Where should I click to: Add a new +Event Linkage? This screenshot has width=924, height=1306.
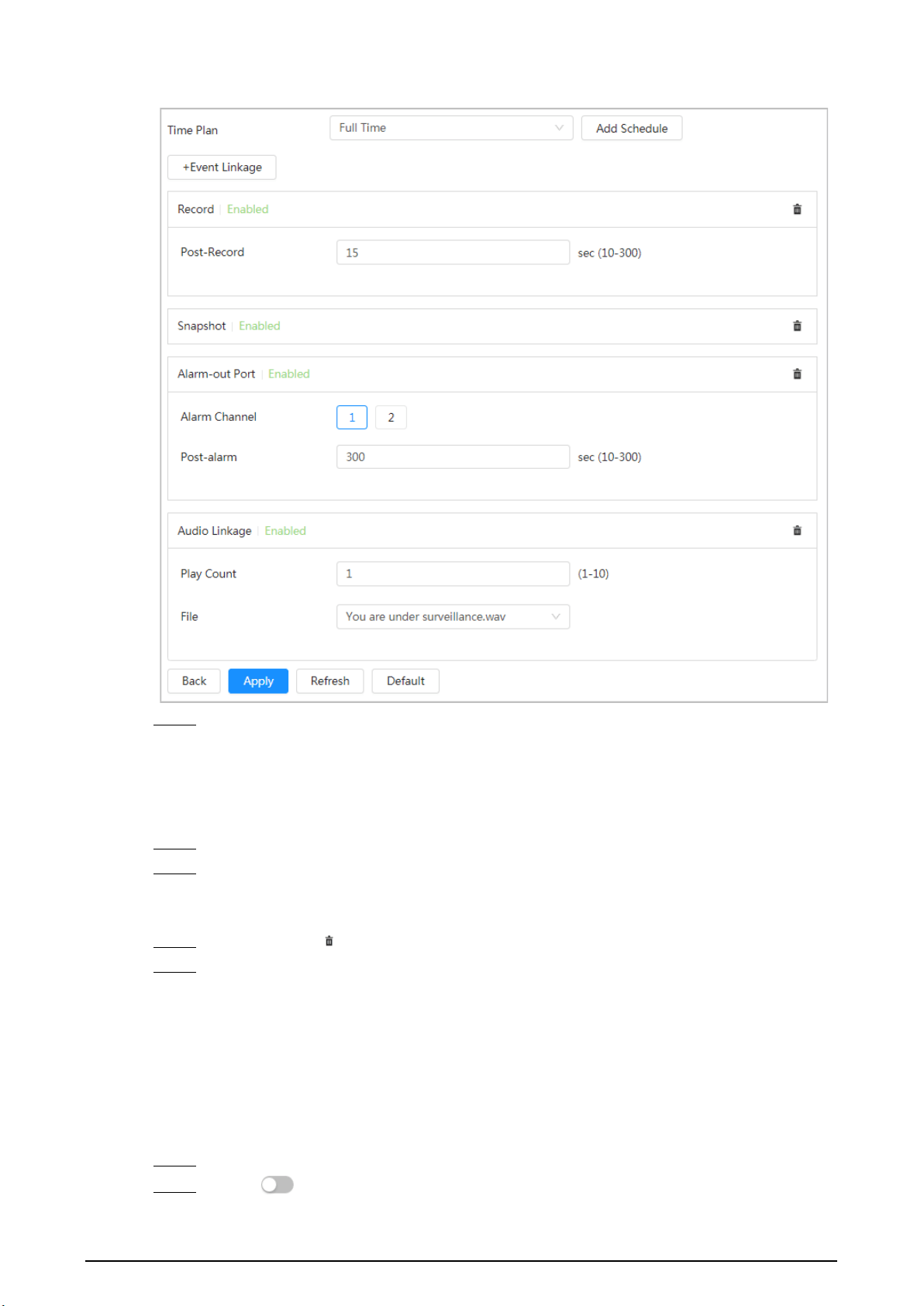pyautogui.click(x=222, y=167)
